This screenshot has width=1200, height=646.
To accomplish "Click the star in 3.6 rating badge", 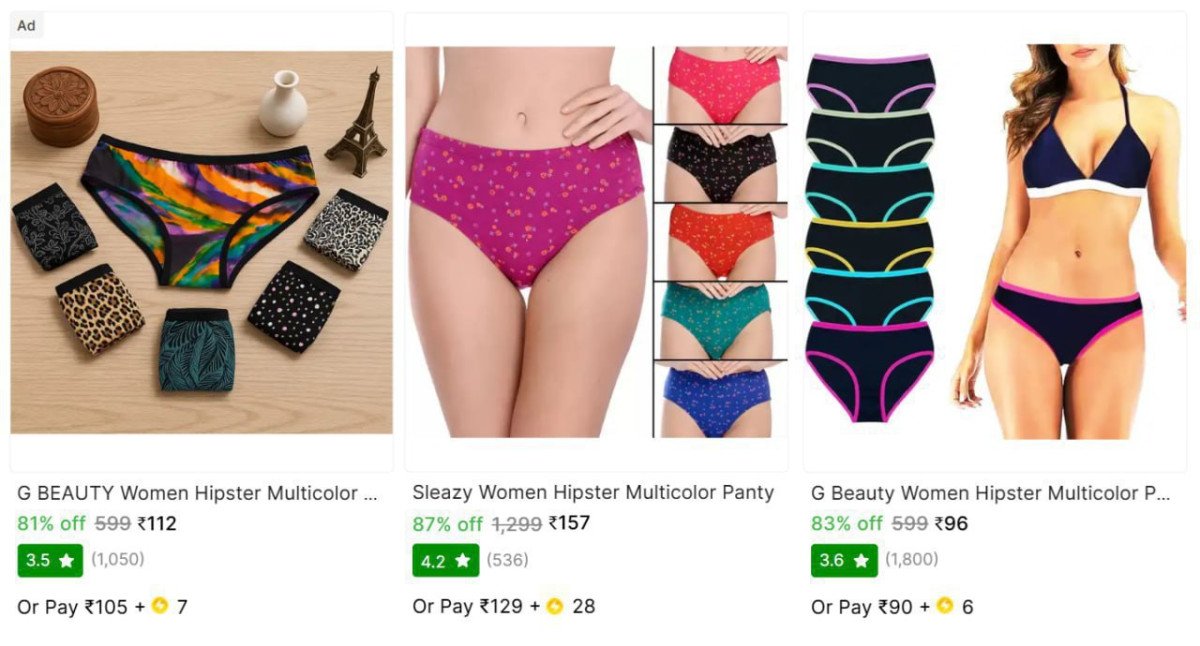I will (861, 561).
